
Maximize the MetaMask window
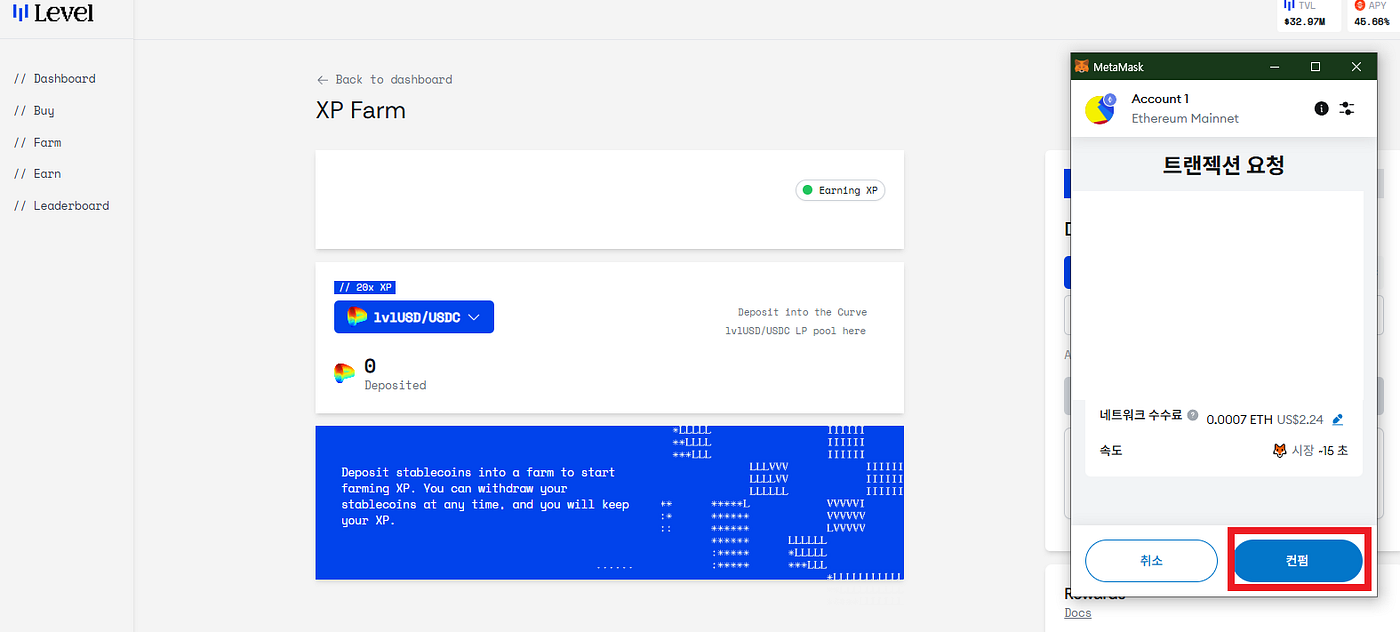point(1316,67)
